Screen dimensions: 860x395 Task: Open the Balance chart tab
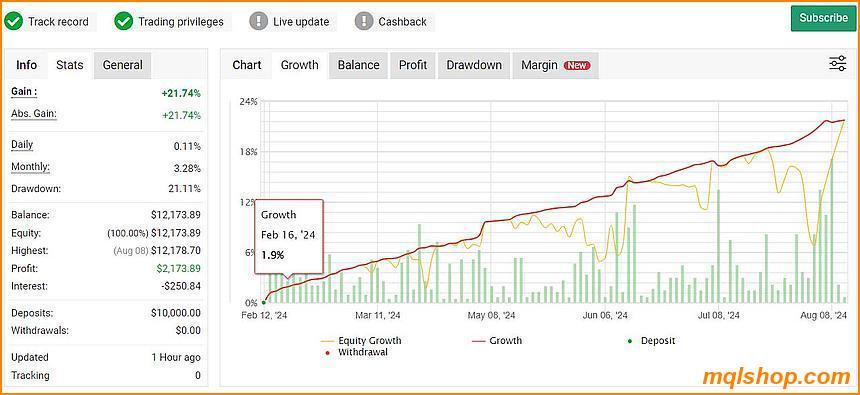click(x=358, y=65)
